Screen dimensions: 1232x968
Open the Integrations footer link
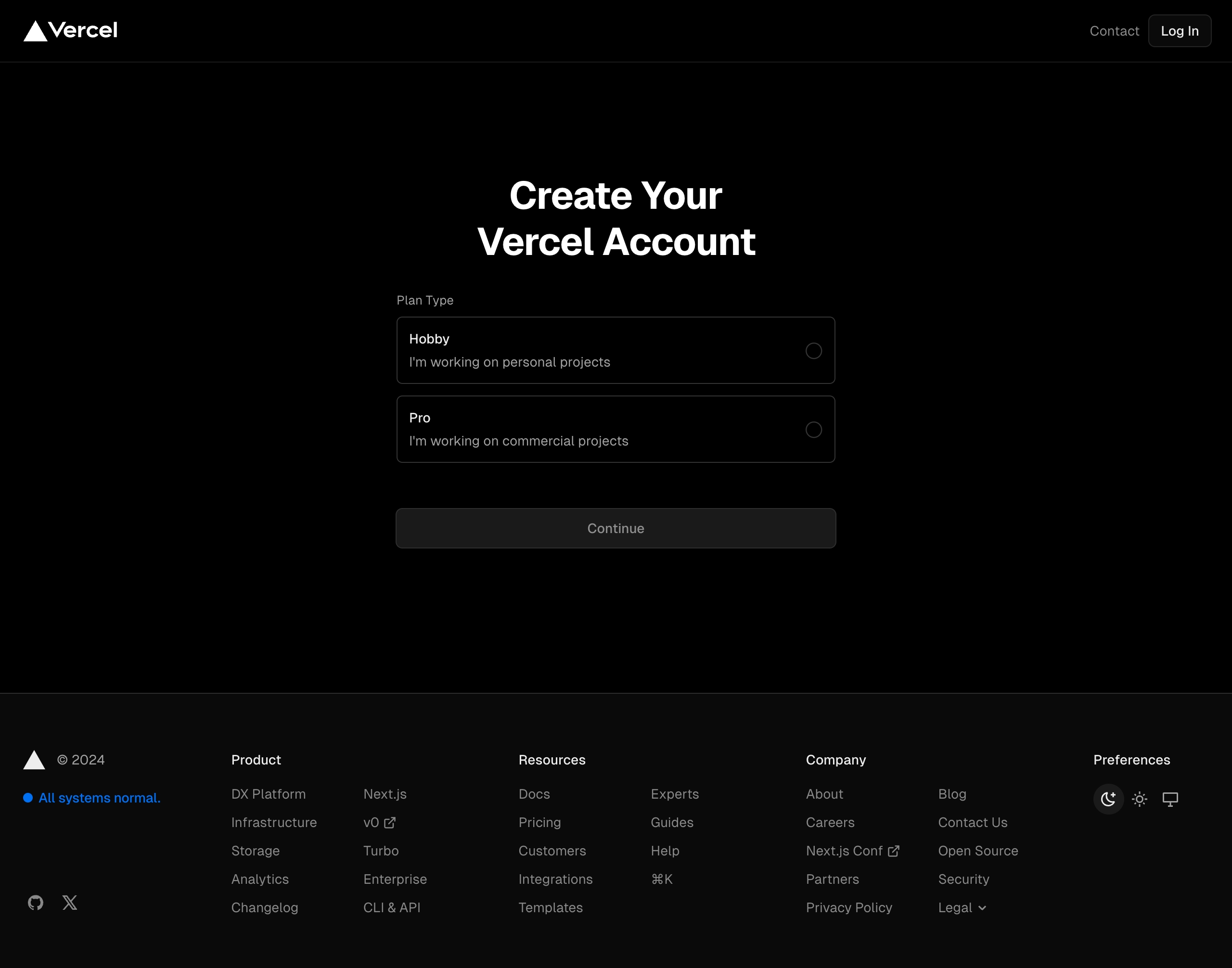click(x=556, y=879)
